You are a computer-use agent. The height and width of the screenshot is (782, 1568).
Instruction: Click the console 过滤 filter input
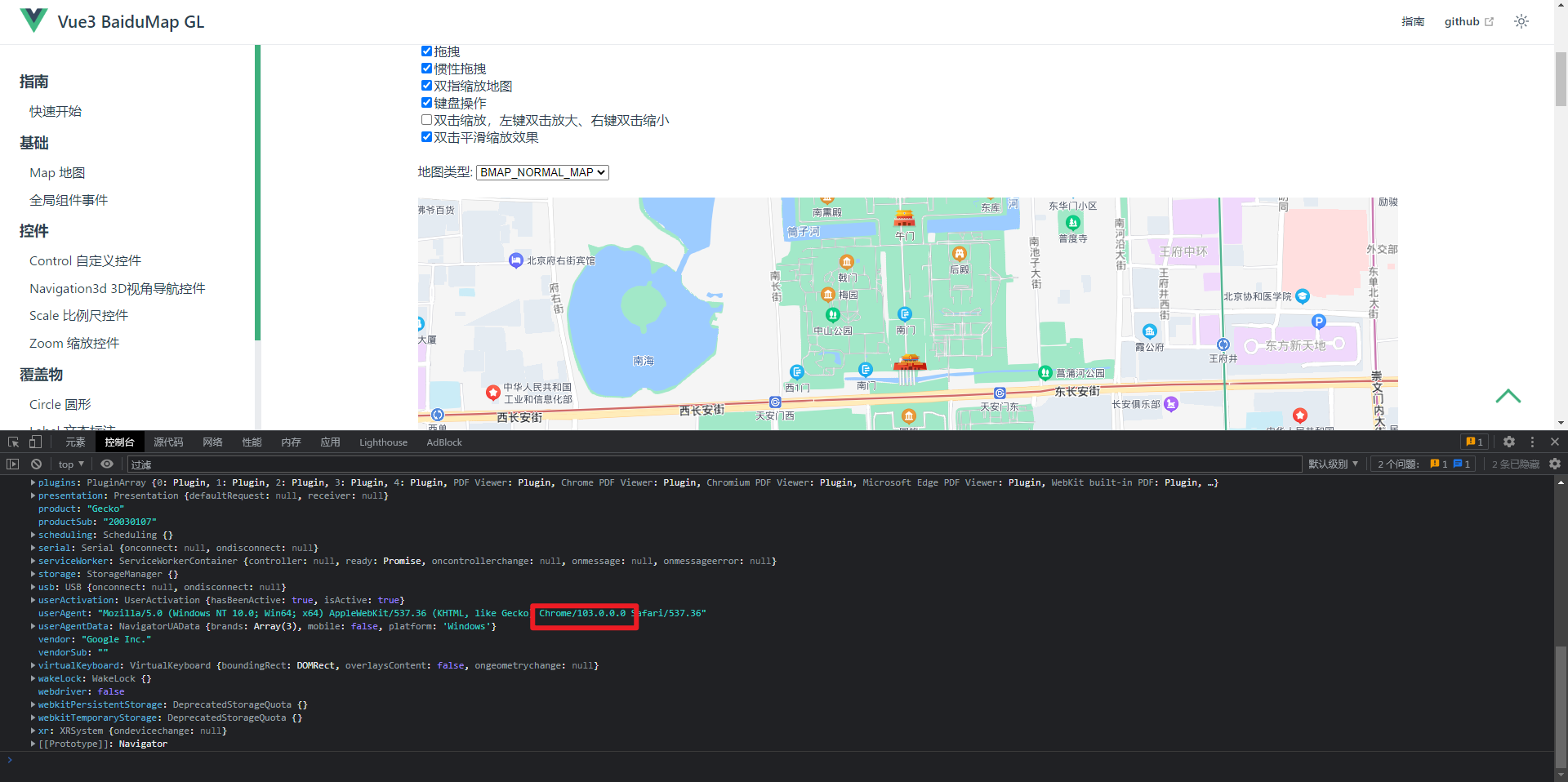pyautogui.click(x=714, y=464)
